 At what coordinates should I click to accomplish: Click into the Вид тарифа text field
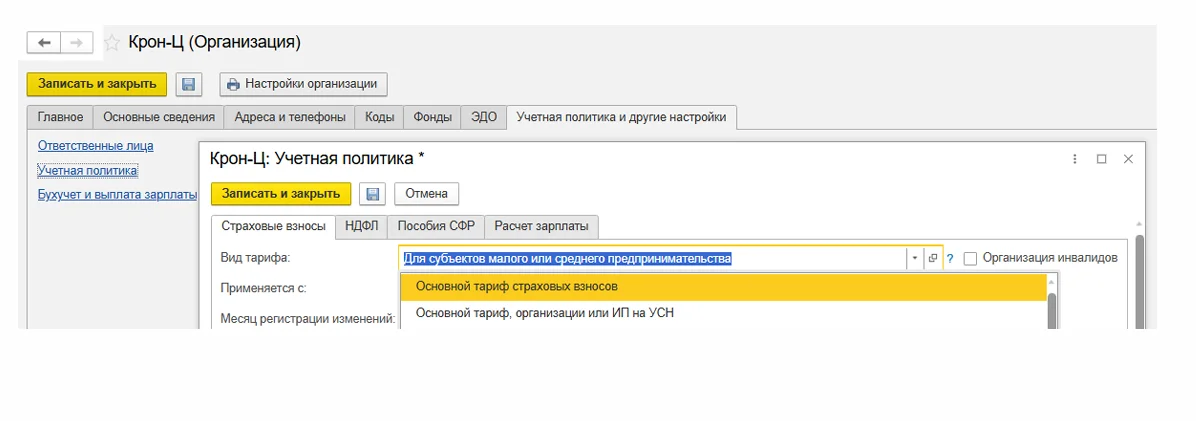tap(652, 258)
